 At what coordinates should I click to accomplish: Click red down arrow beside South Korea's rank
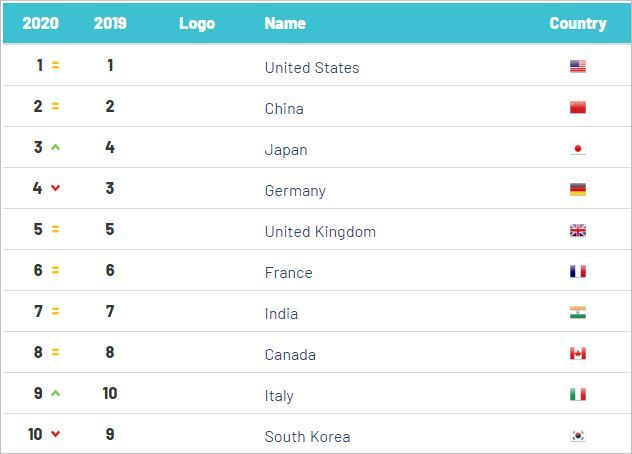tap(56, 434)
